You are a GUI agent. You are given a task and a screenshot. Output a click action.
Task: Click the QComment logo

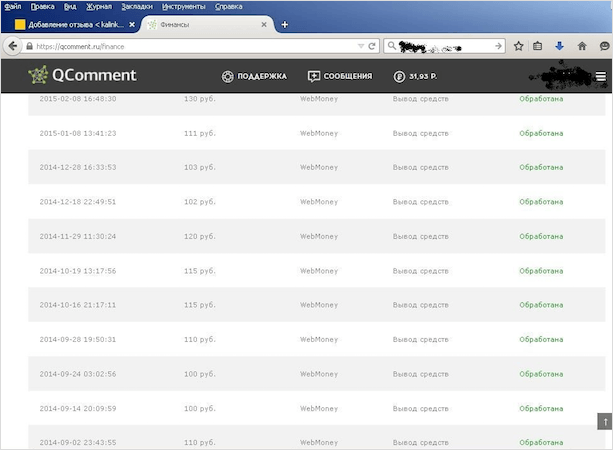pyautogui.click(x=82, y=75)
